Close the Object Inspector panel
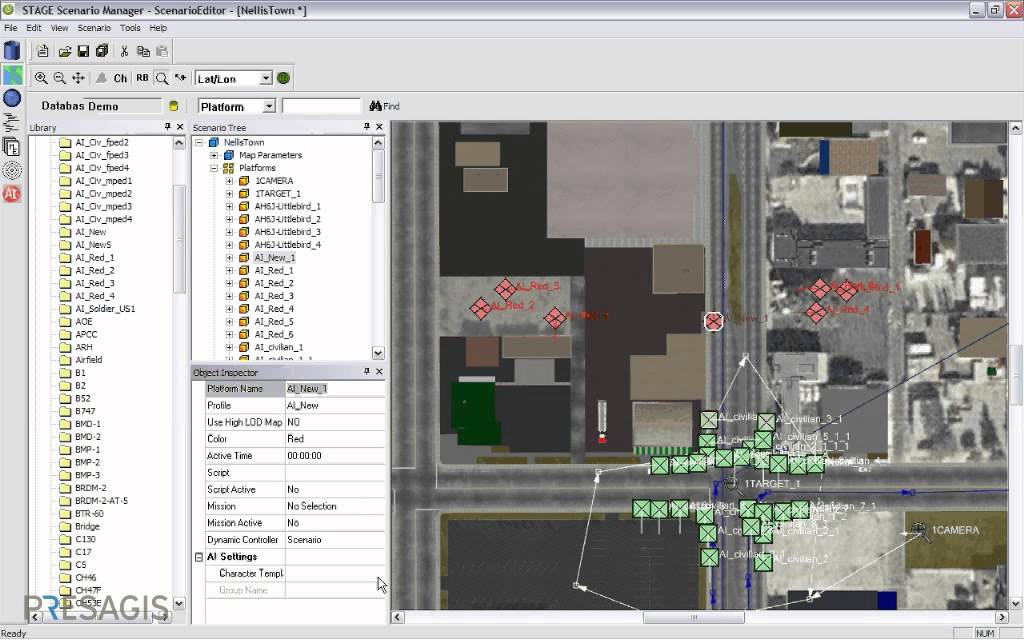The image size is (1024, 640). coord(379,372)
